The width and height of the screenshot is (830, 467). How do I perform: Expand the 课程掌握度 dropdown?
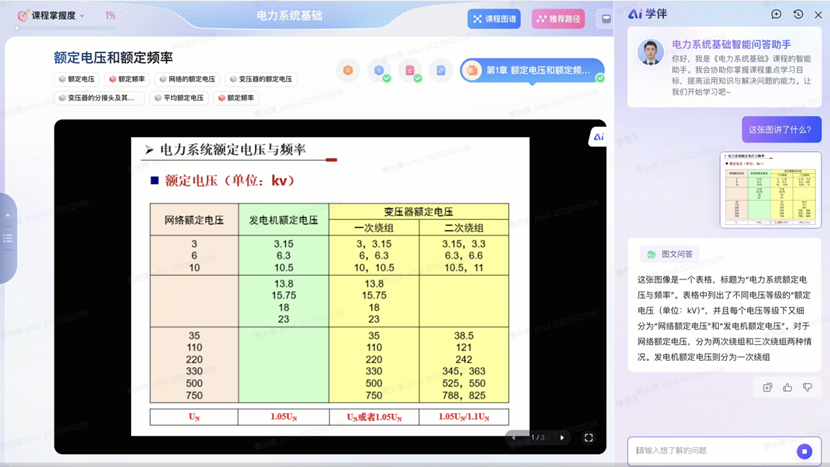[x=82, y=16]
